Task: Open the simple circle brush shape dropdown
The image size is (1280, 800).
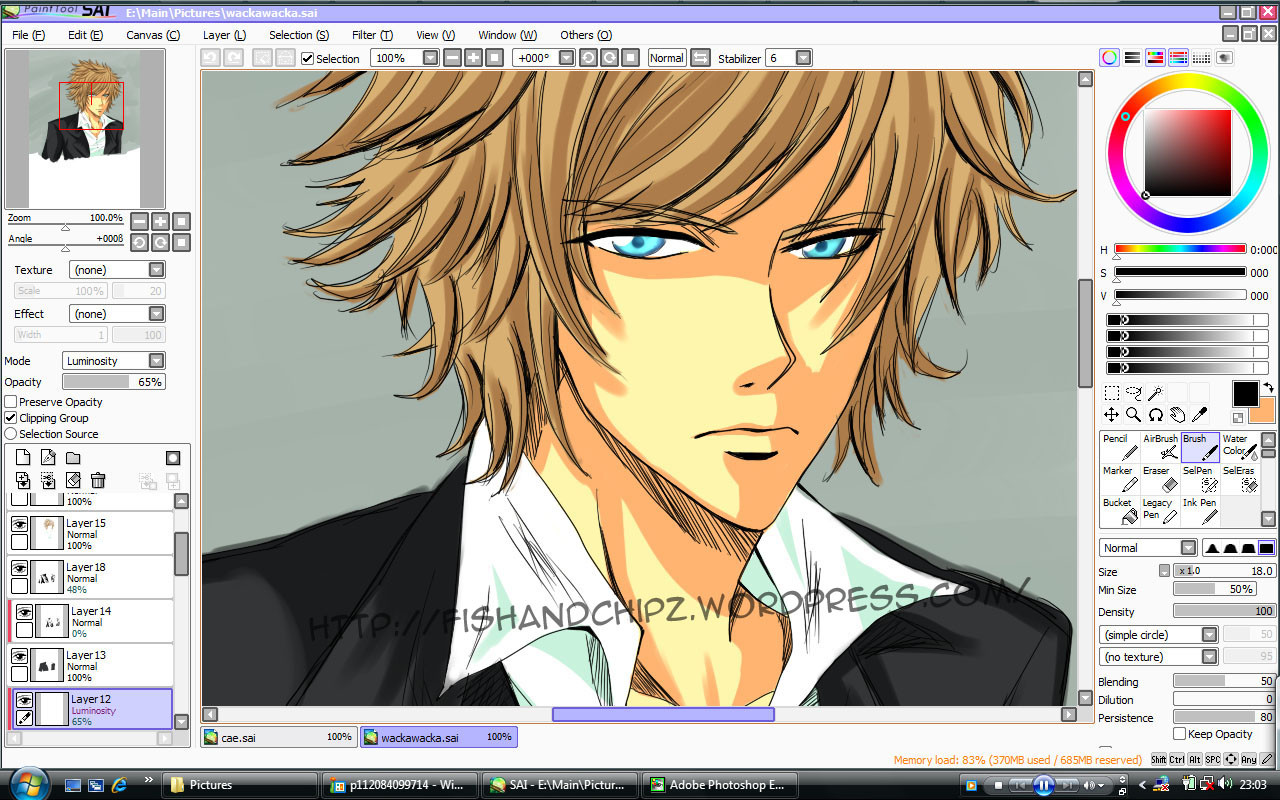Action: click(x=1158, y=635)
